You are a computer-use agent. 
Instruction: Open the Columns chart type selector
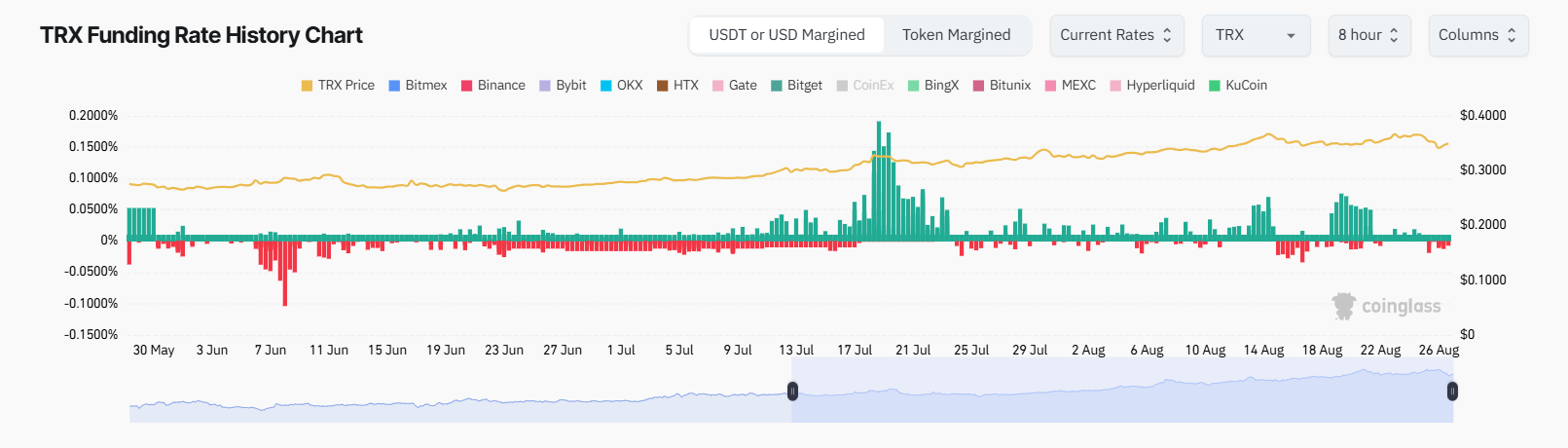click(x=1477, y=35)
